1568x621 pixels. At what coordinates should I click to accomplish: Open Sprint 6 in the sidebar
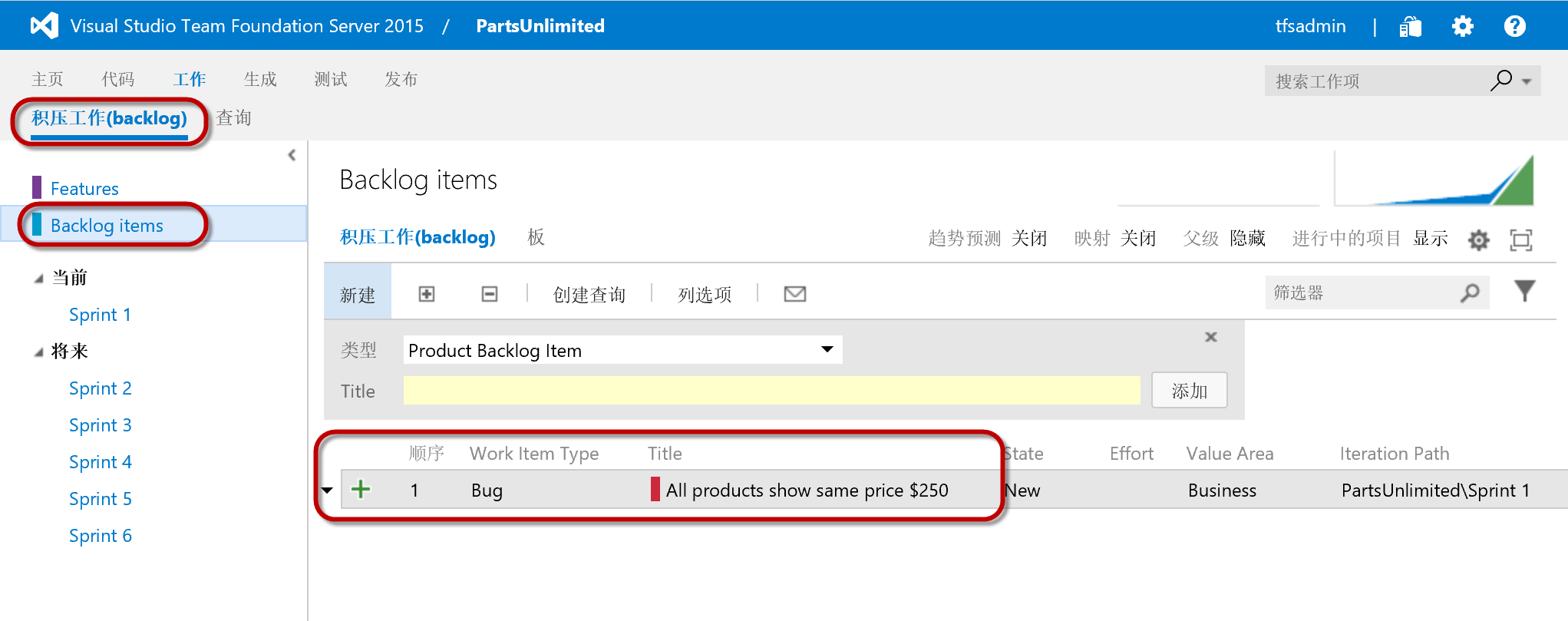click(101, 536)
